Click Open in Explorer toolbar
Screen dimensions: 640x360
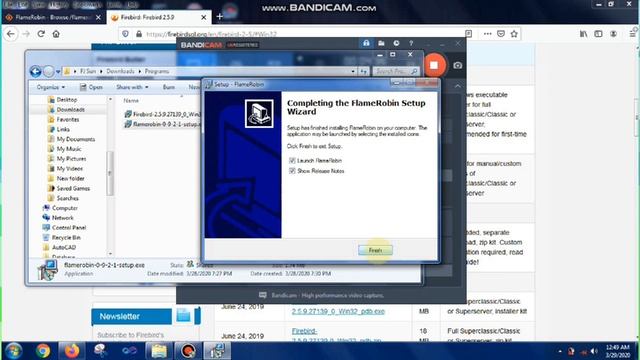click(91, 87)
